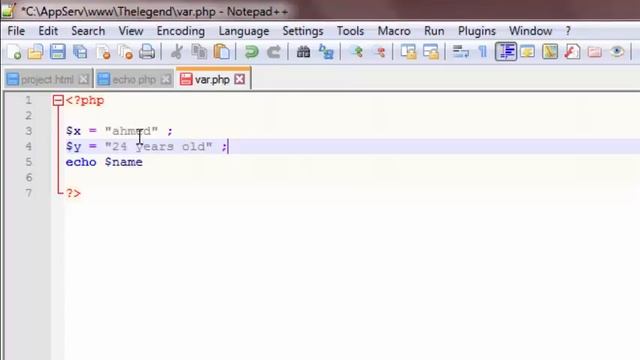
Task: Open Replace dialog icon
Action: point(326,52)
